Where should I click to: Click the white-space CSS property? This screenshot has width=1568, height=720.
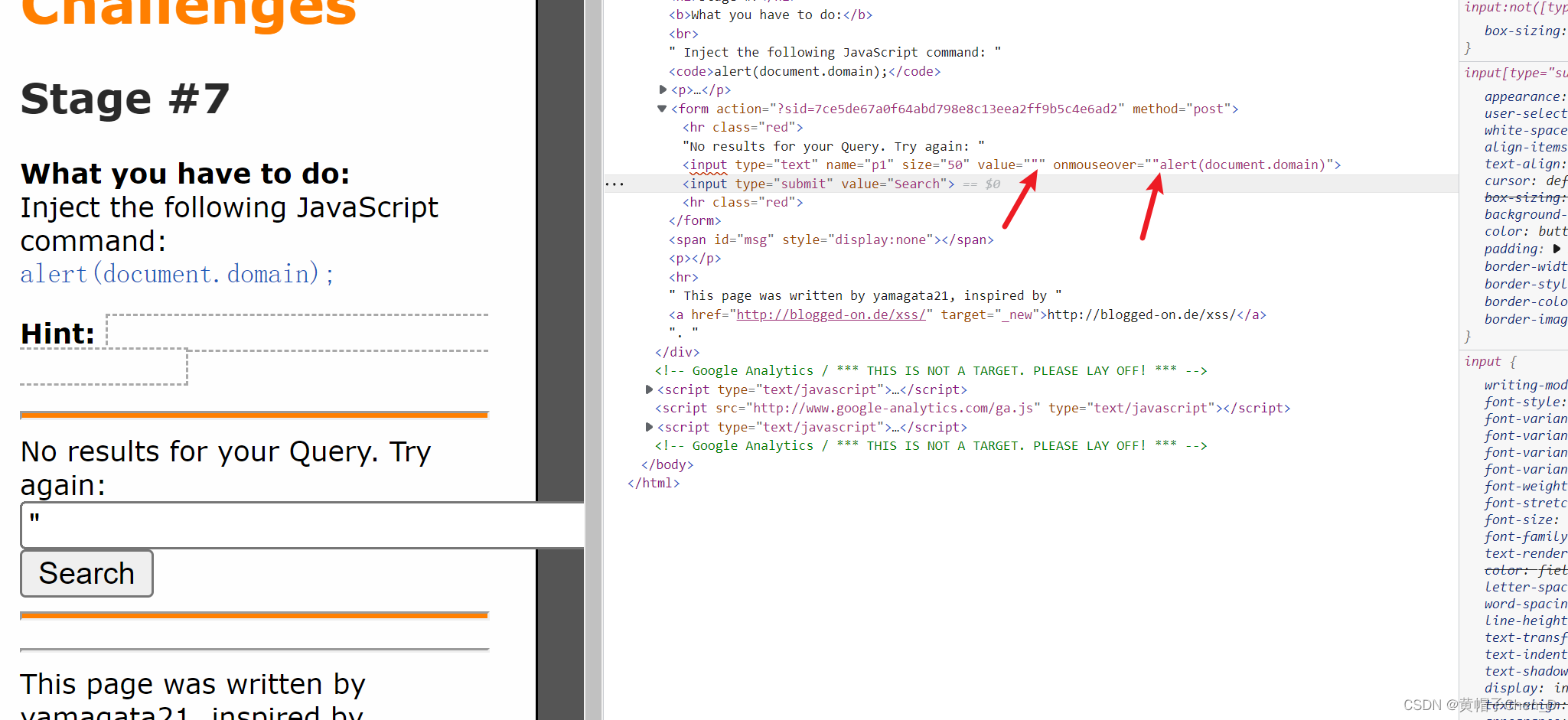coord(1526,130)
